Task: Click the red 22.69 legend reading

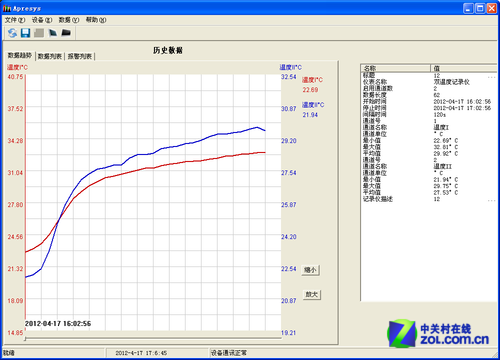Action: click(310, 90)
